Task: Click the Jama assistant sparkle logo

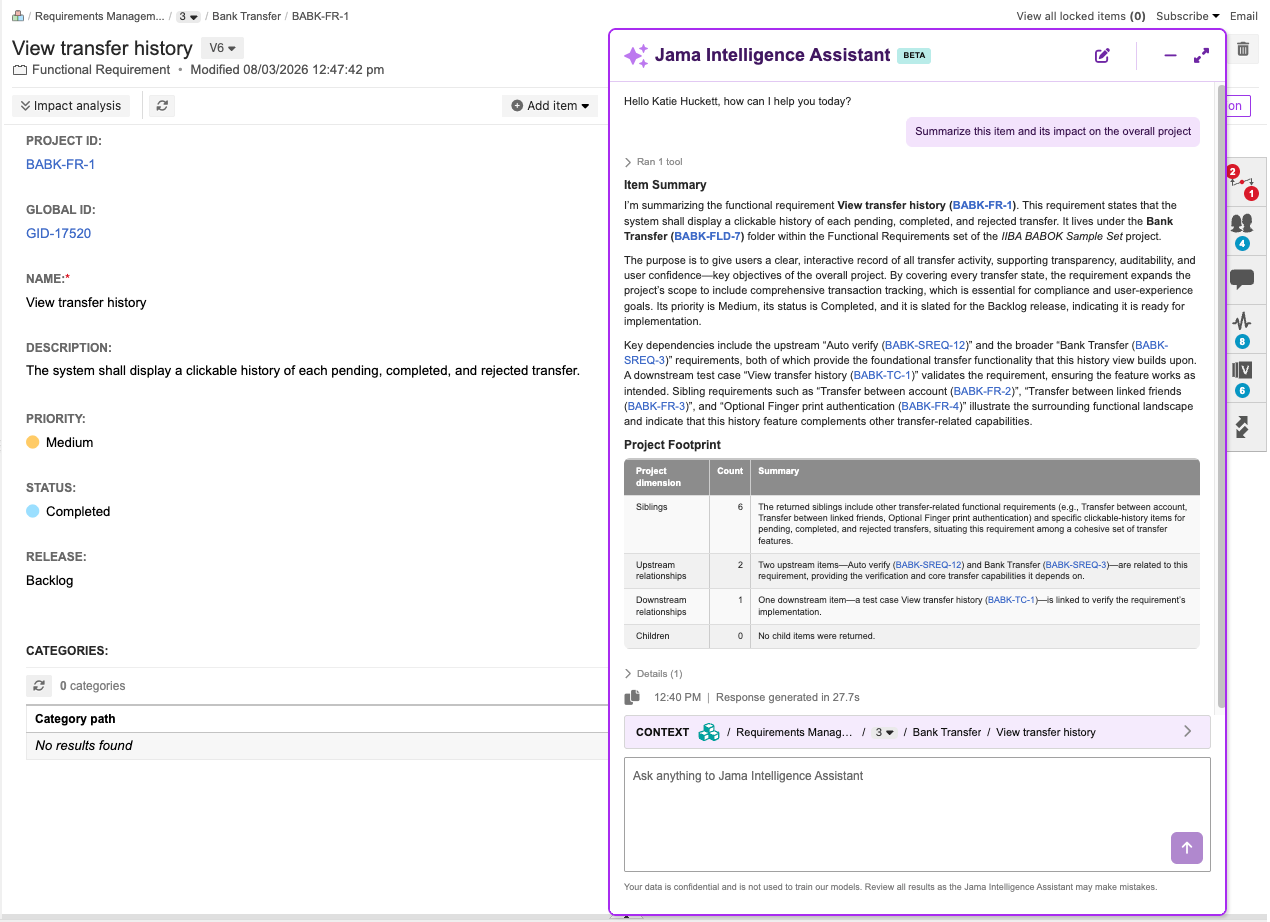Action: tap(636, 56)
